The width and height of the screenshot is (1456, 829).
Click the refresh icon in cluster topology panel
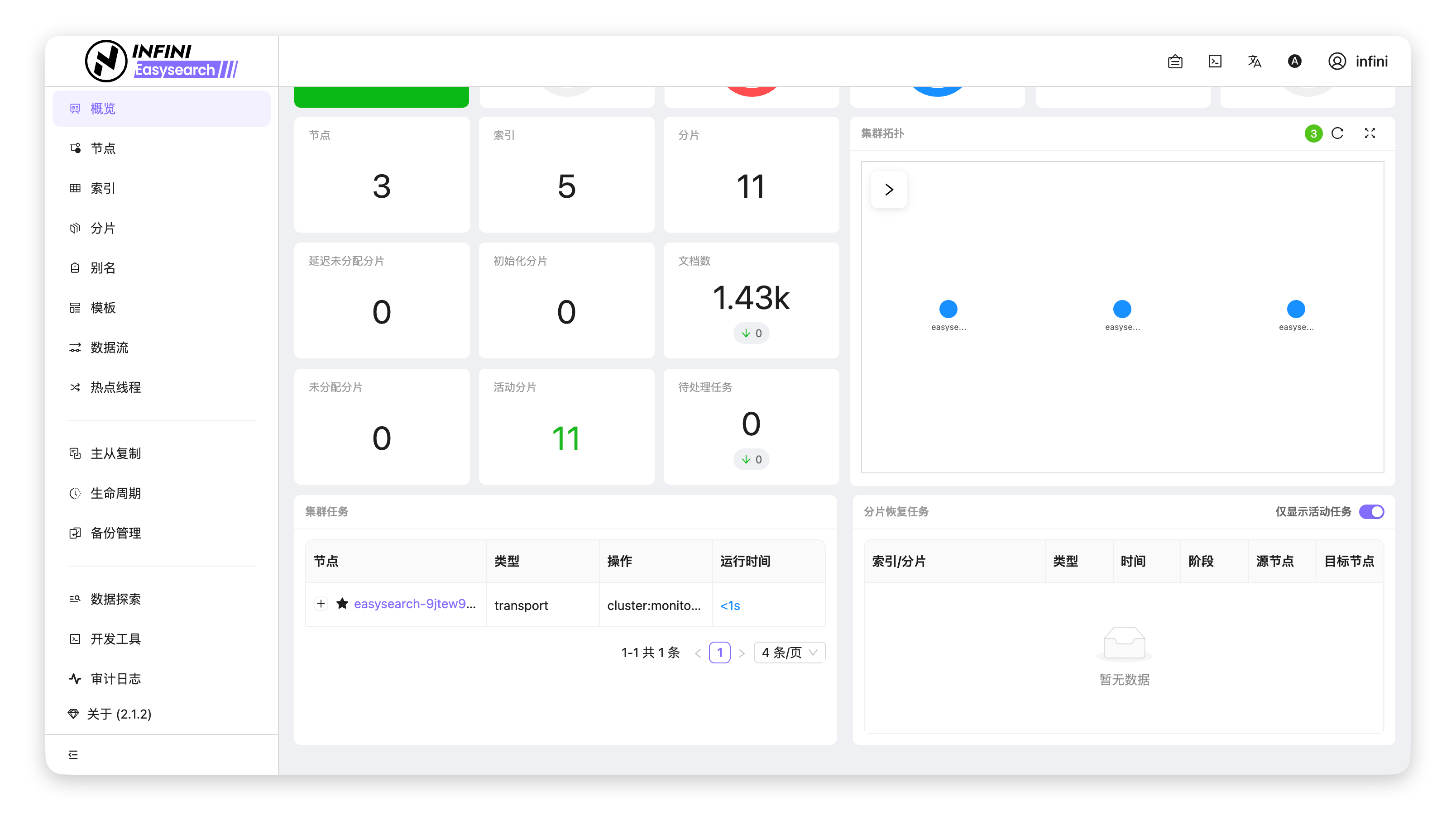click(1337, 133)
